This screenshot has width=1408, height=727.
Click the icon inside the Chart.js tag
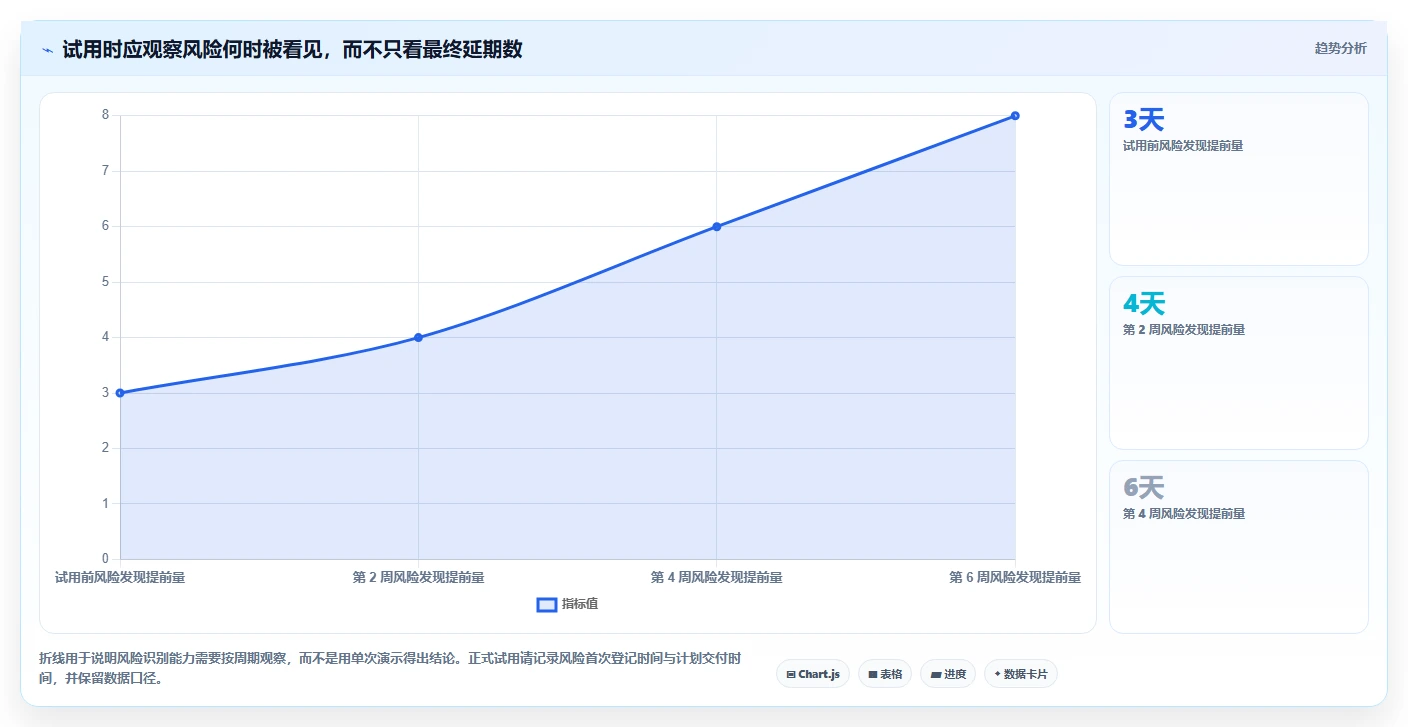pos(791,675)
